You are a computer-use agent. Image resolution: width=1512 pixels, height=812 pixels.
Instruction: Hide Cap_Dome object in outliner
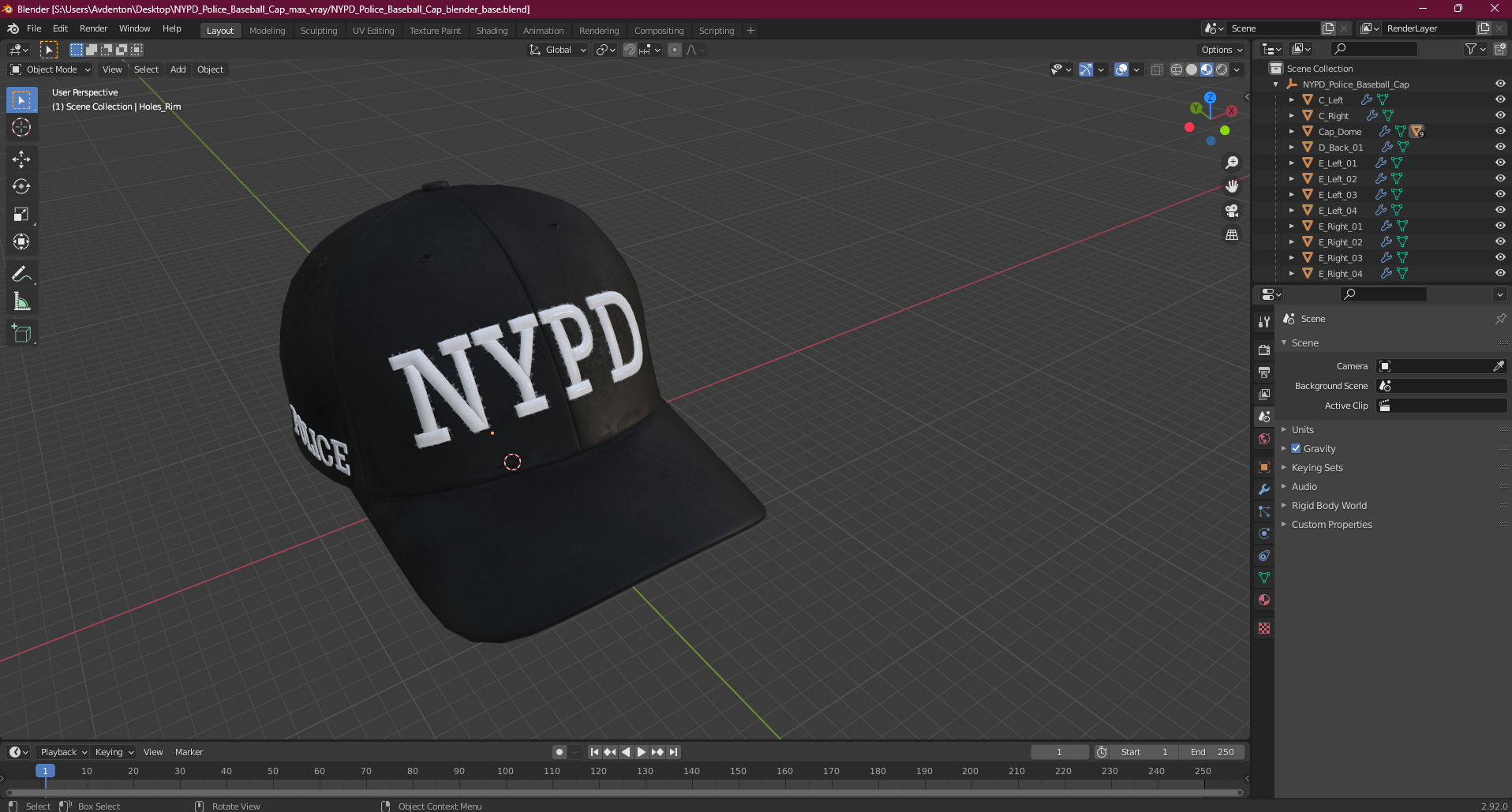coord(1500,131)
